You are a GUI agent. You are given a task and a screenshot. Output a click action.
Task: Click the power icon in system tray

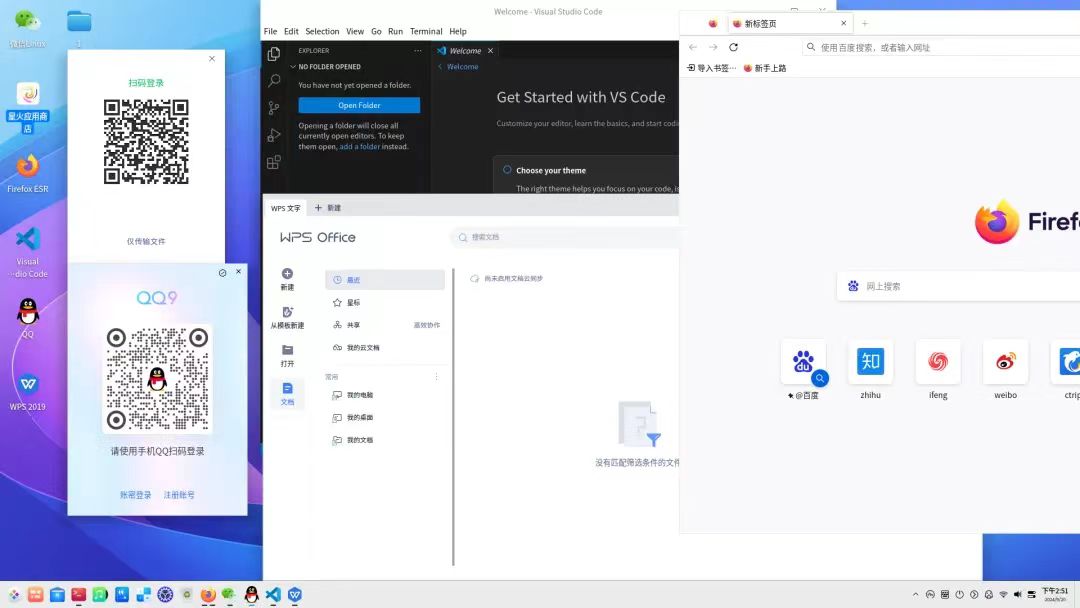(x=959, y=594)
